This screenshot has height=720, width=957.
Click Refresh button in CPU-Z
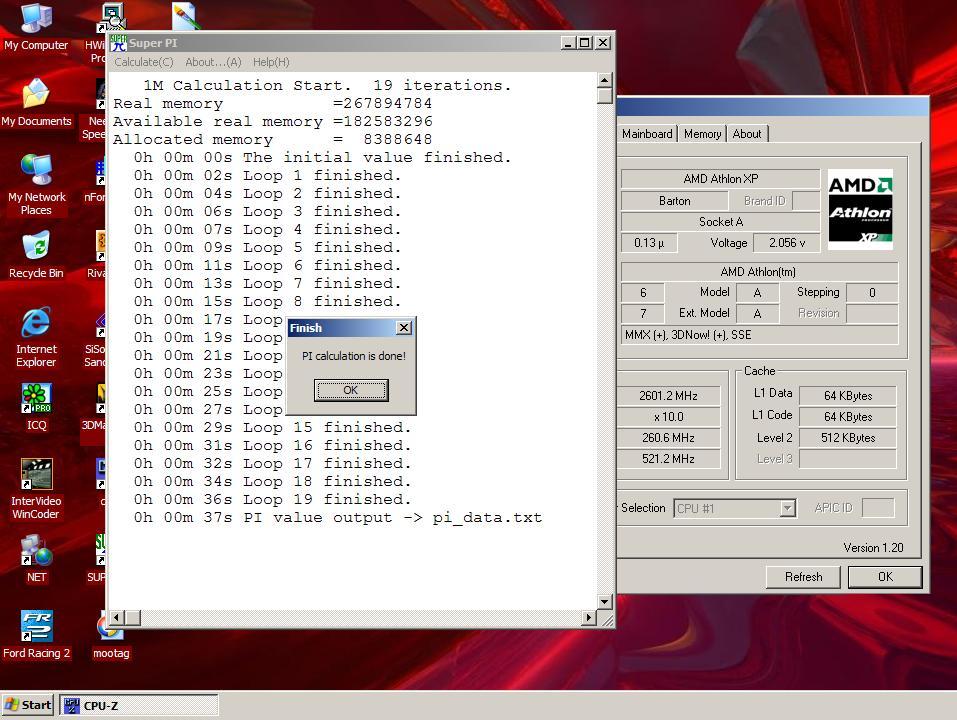point(803,577)
